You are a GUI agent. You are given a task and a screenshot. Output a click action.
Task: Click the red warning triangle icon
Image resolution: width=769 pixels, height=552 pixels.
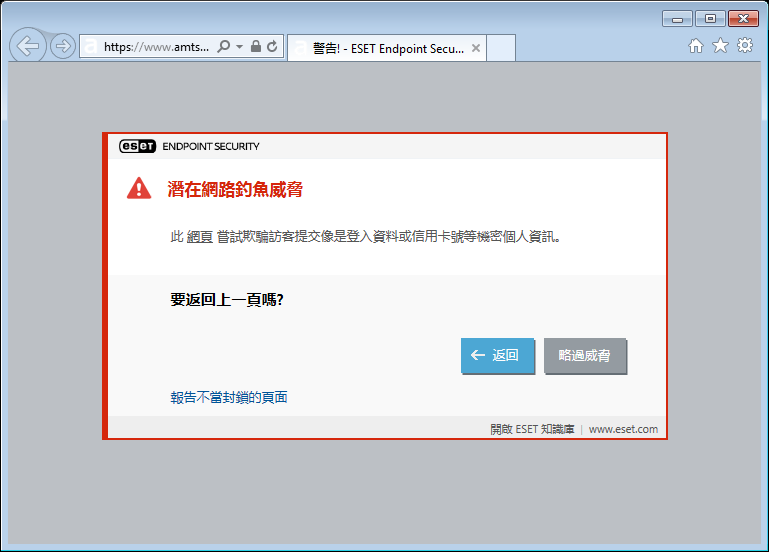(139, 188)
